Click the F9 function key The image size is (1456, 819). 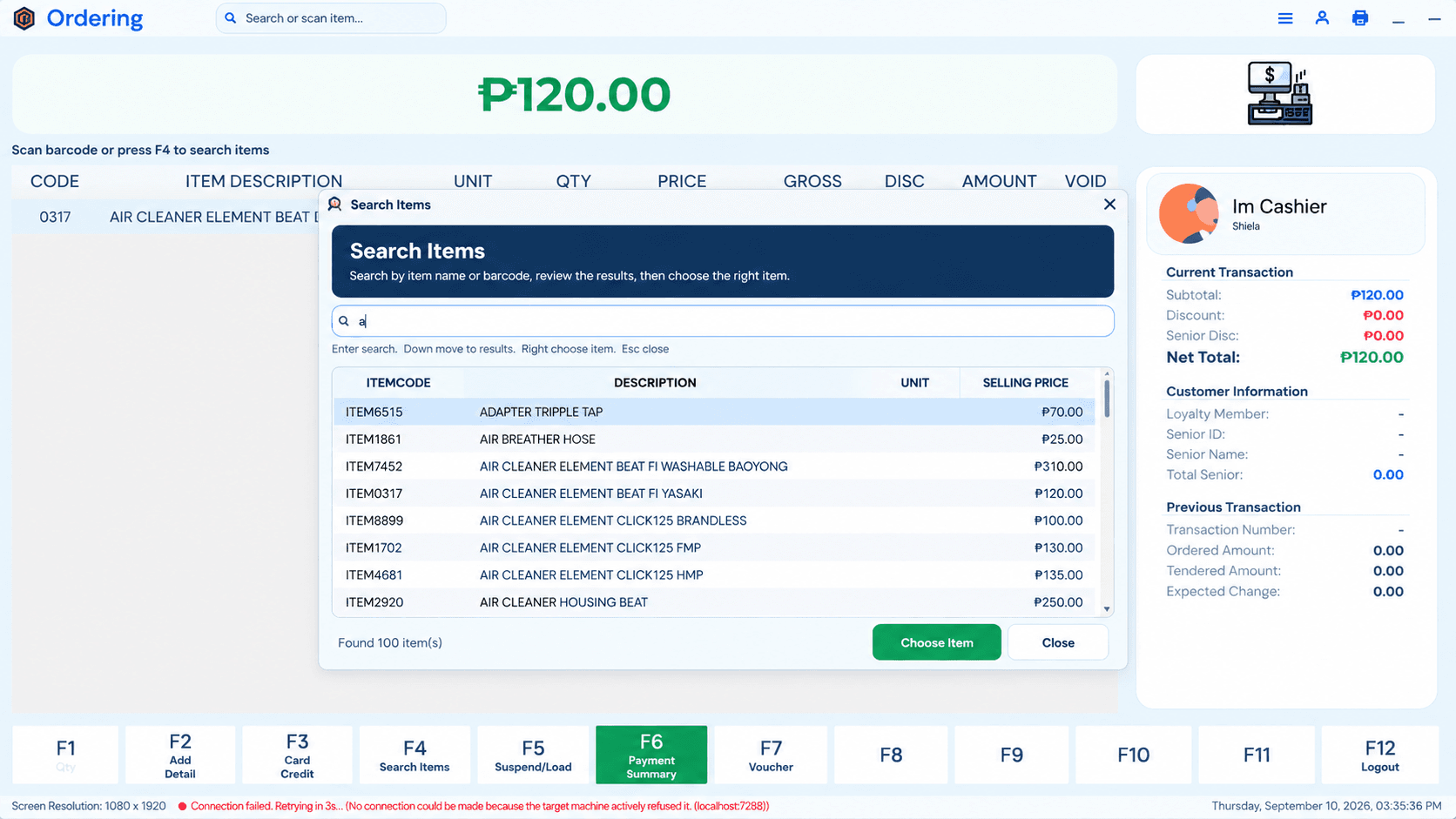(x=1012, y=755)
